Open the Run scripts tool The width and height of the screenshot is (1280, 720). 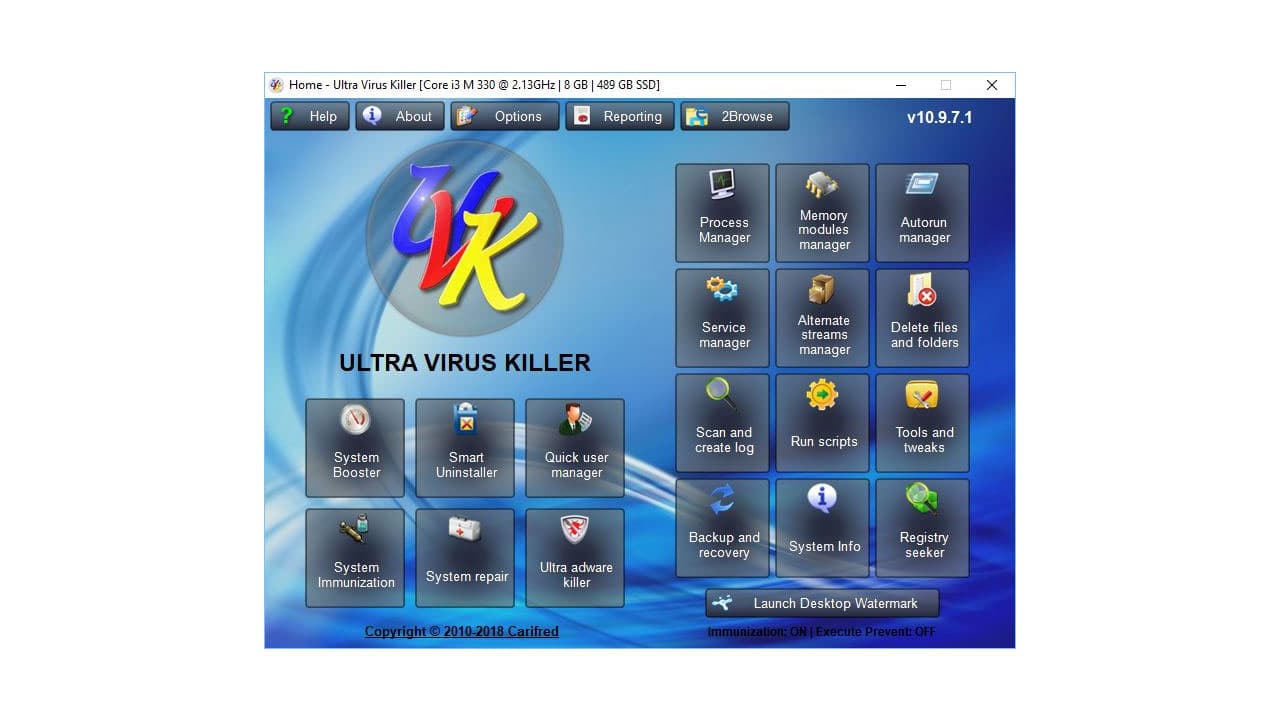[822, 422]
